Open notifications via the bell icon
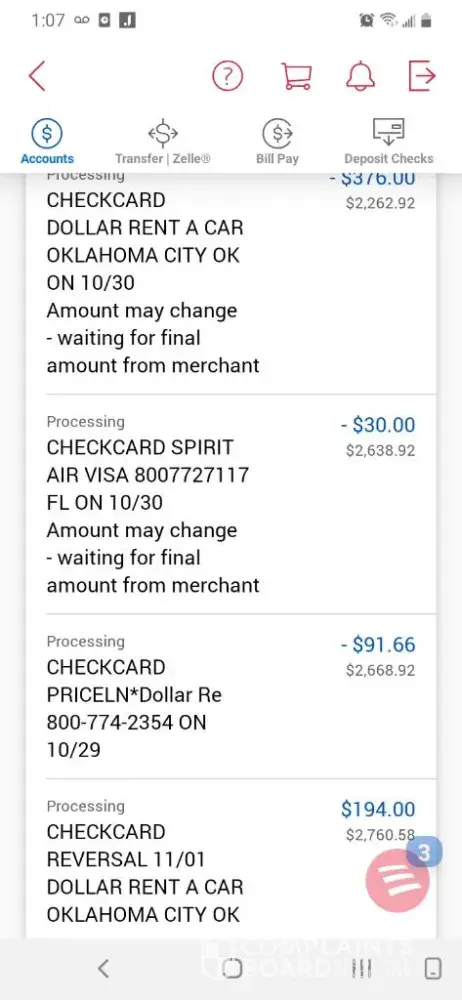The height and width of the screenshot is (1000, 462). click(360, 77)
